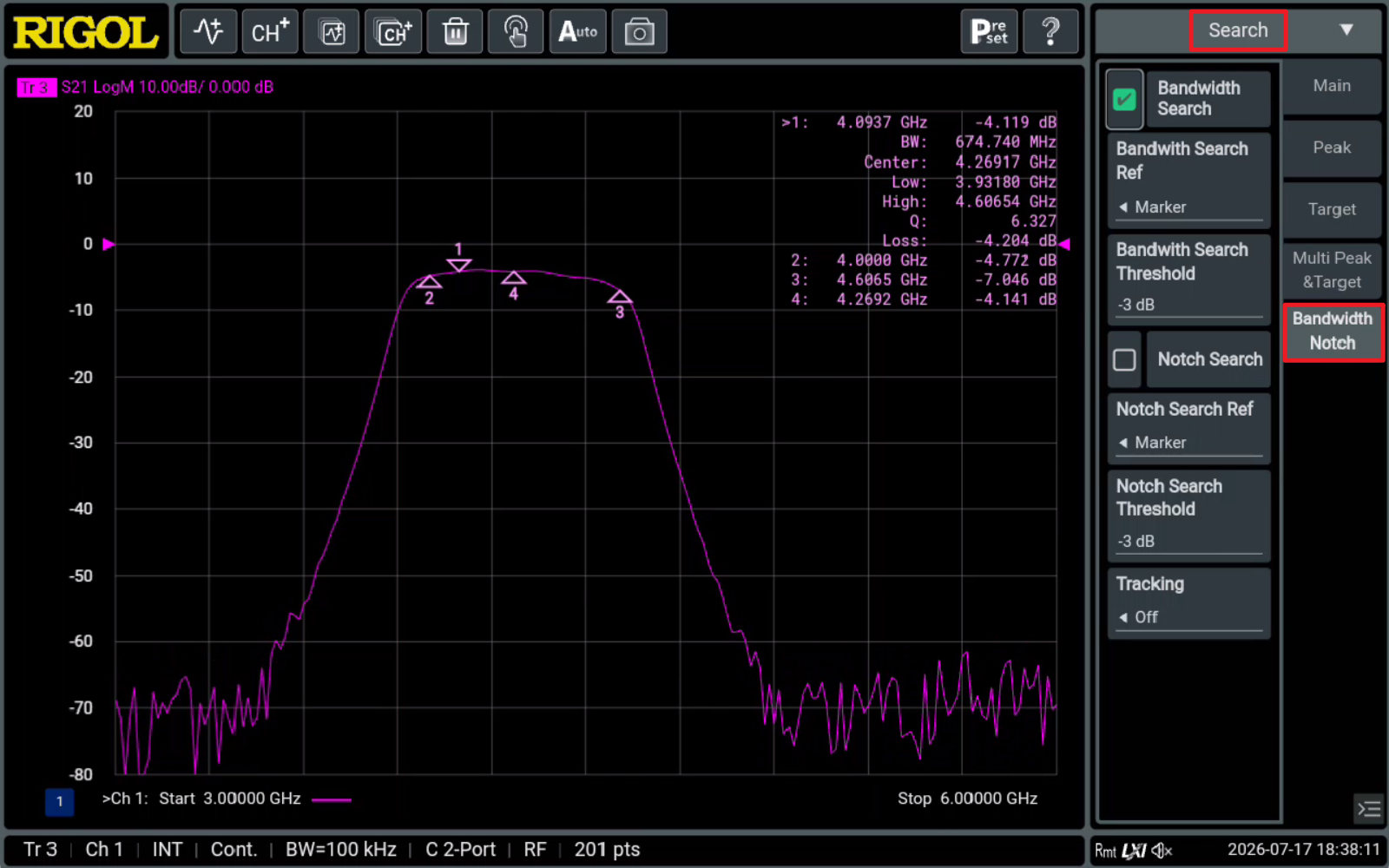
Task: Tap the touch gesture hand icon
Action: pyautogui.click(x=517, y=32)
